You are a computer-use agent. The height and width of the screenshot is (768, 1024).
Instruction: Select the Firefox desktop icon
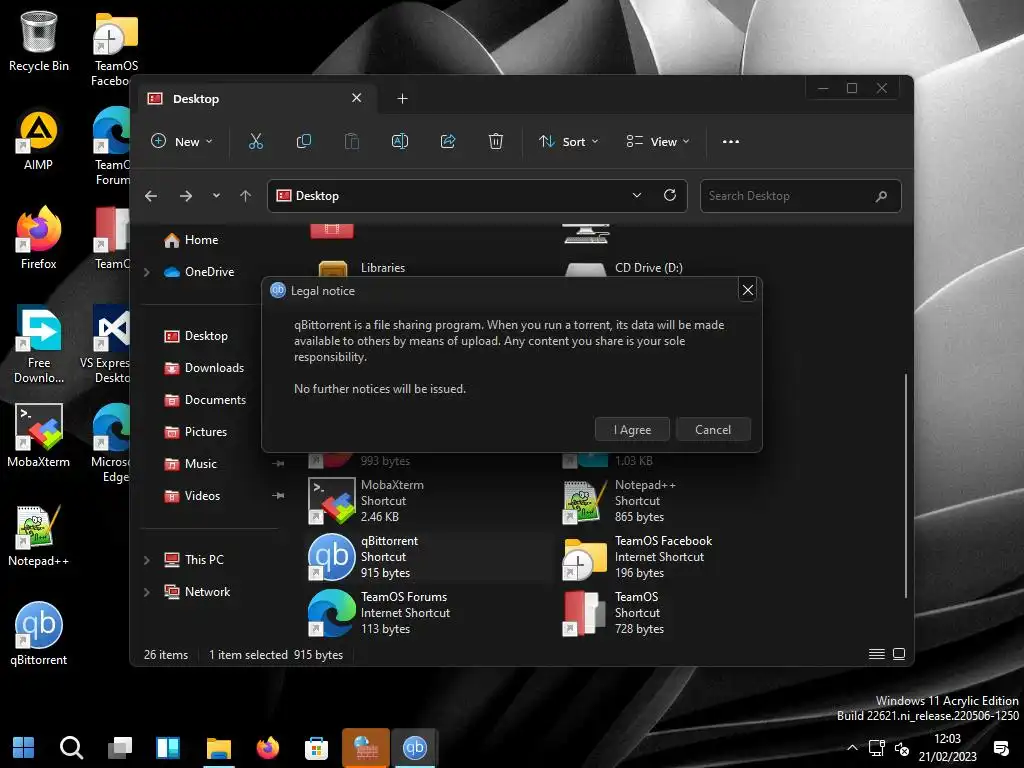(39, 239)
